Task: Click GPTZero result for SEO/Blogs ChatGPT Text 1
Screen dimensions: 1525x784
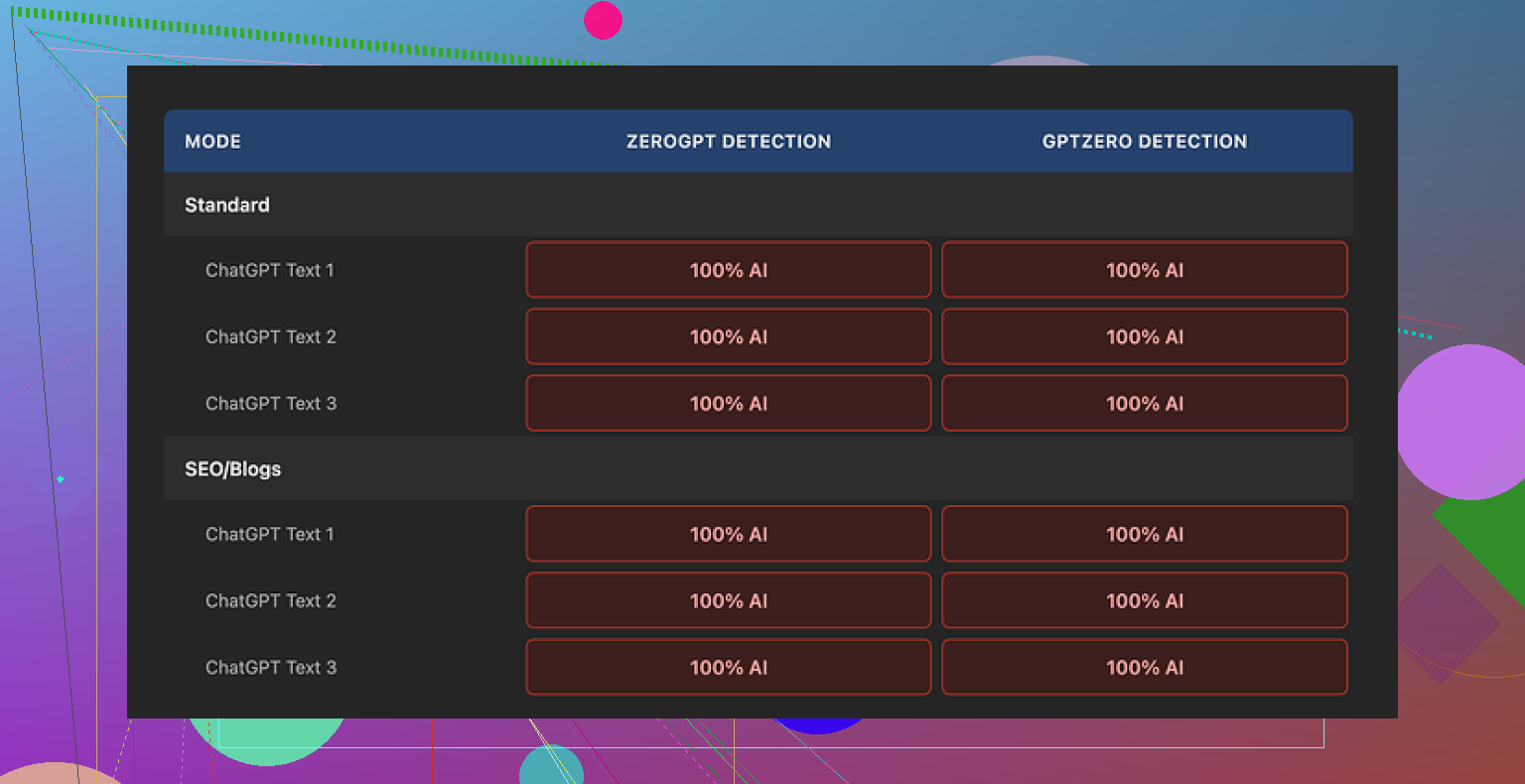Action: [1144, 534]
